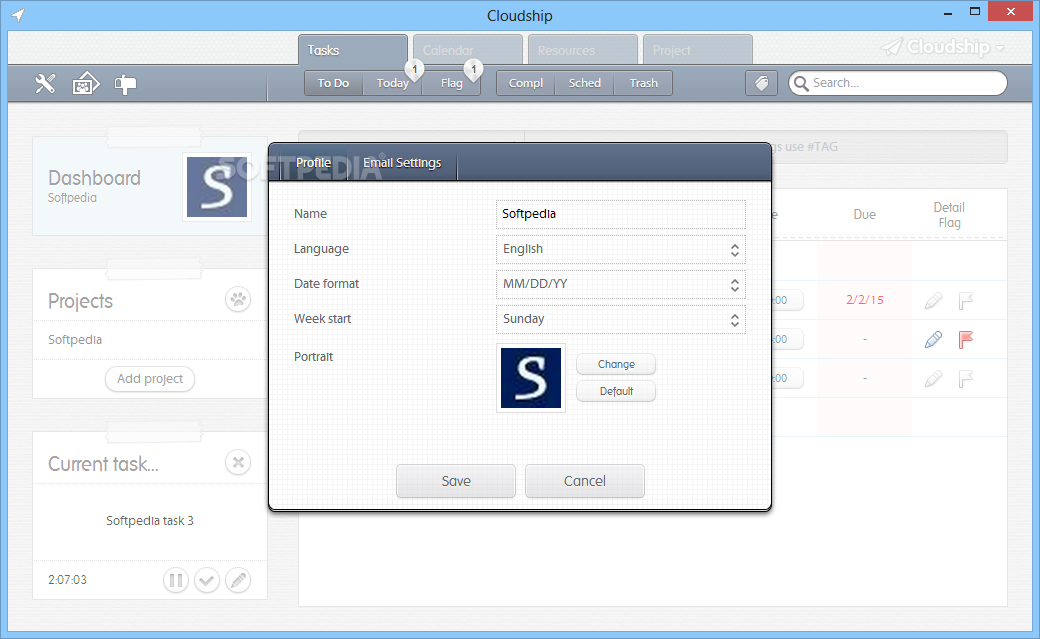Image resolution: width=1040 pixels, height=639 pixels.
Task: Click pencil detail icon for 2/2/15 task
Action: (933, 301)
